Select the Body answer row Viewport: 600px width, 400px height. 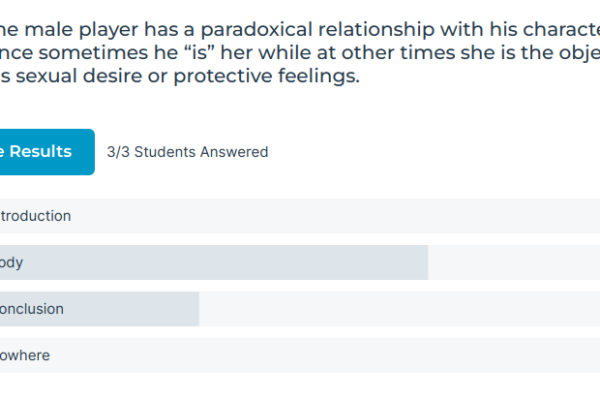click(x=300, y=262)
